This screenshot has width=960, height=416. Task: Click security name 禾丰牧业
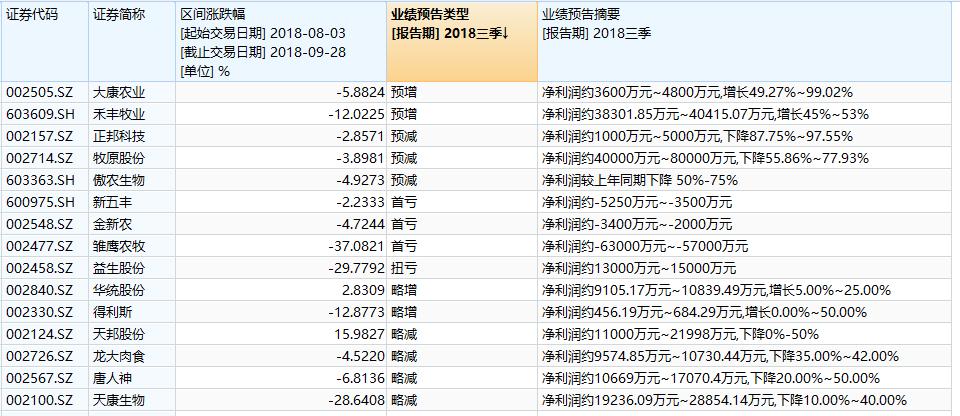tap(119, 115)
